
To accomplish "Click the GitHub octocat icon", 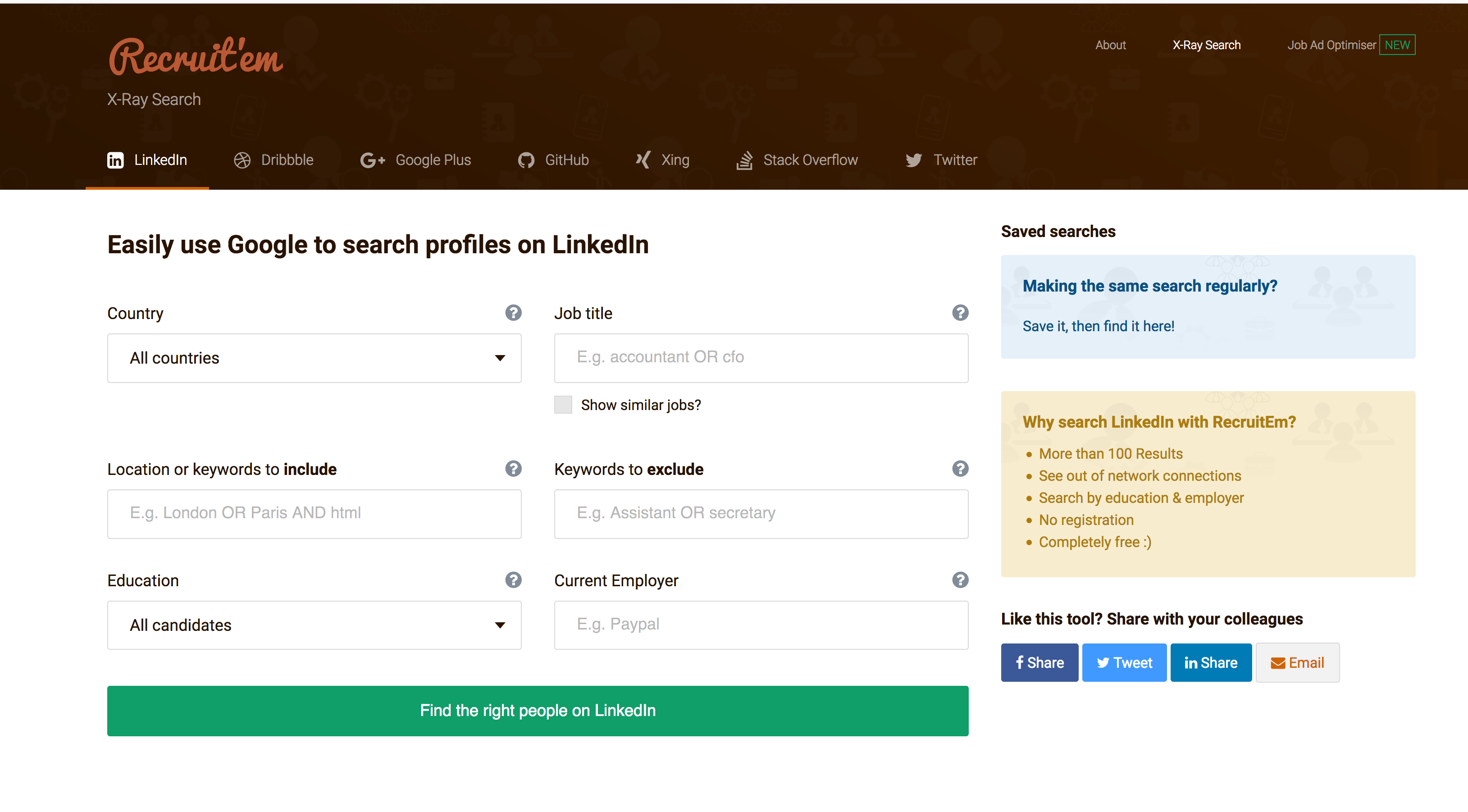I will (526, 160).
